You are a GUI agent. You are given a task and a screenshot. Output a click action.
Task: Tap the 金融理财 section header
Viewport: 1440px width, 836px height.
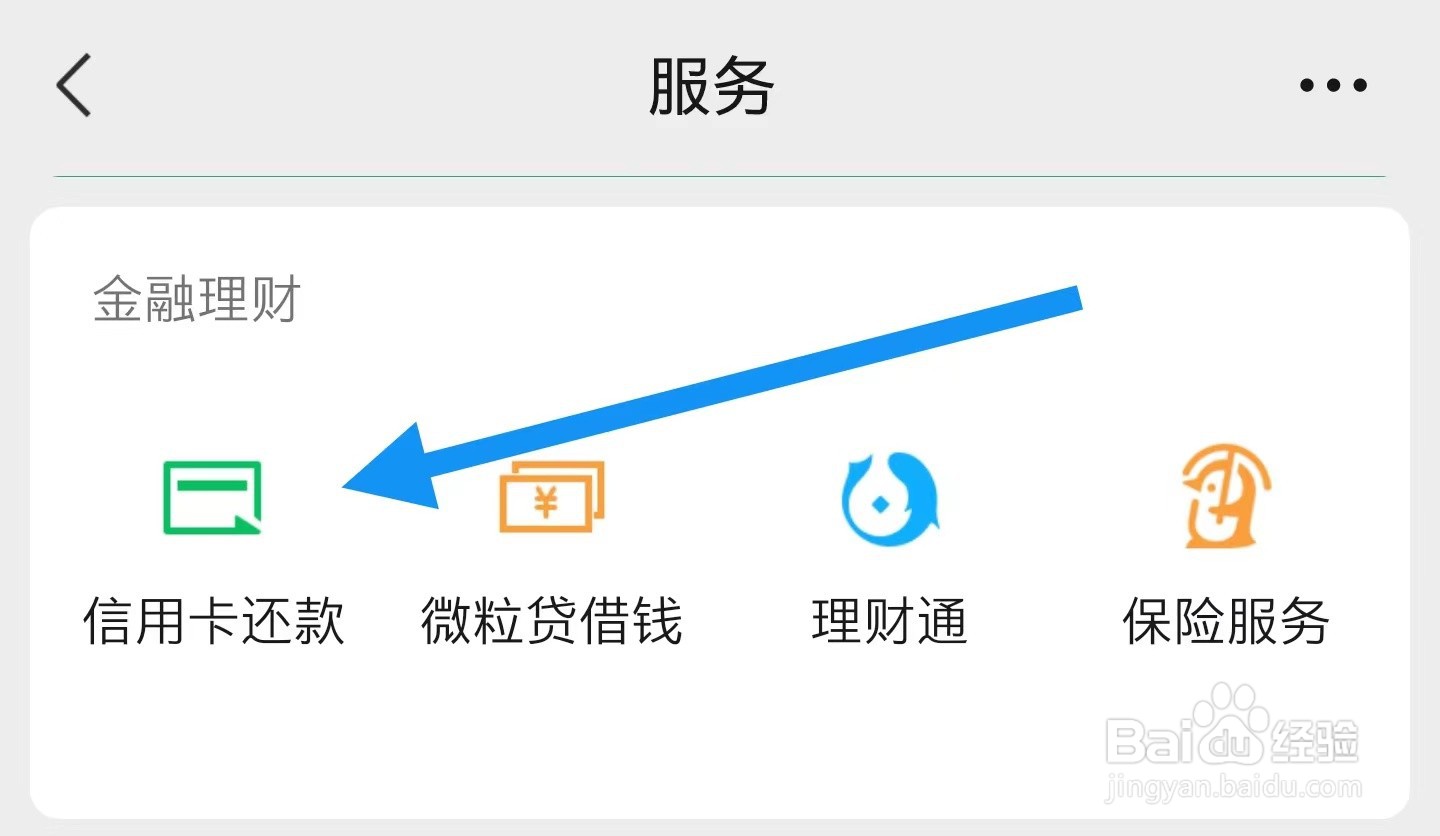pyautogui.click(x=197, y=299)
